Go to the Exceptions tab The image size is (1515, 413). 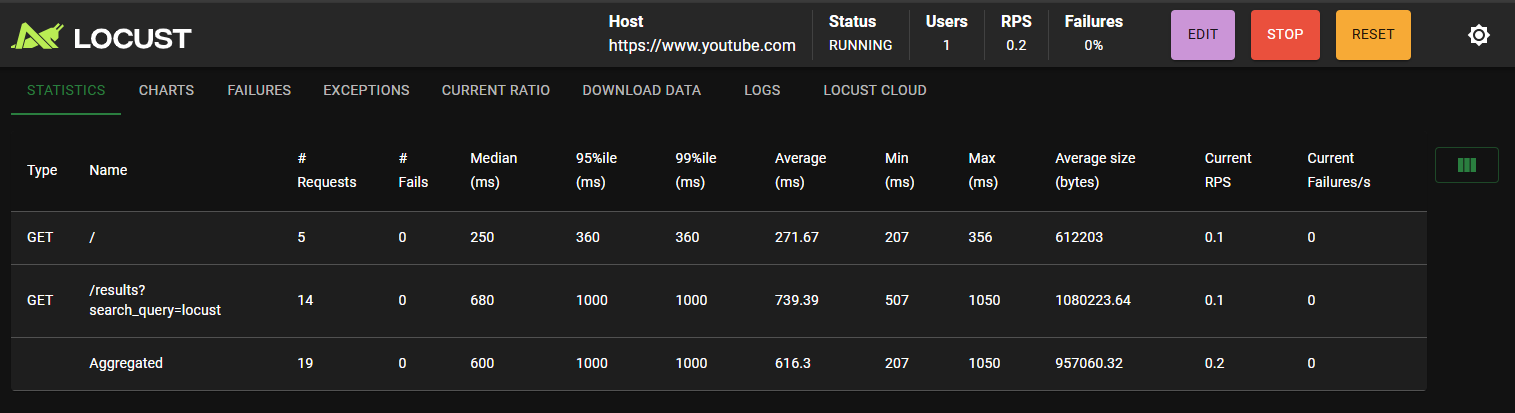pos(366,90)
